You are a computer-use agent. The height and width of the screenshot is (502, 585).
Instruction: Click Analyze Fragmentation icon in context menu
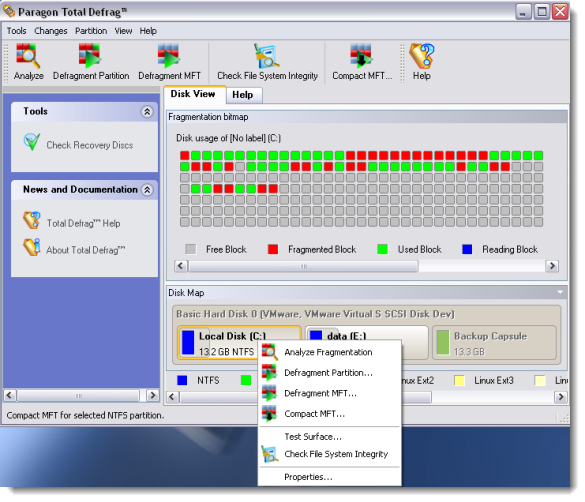tap(269, 352)
